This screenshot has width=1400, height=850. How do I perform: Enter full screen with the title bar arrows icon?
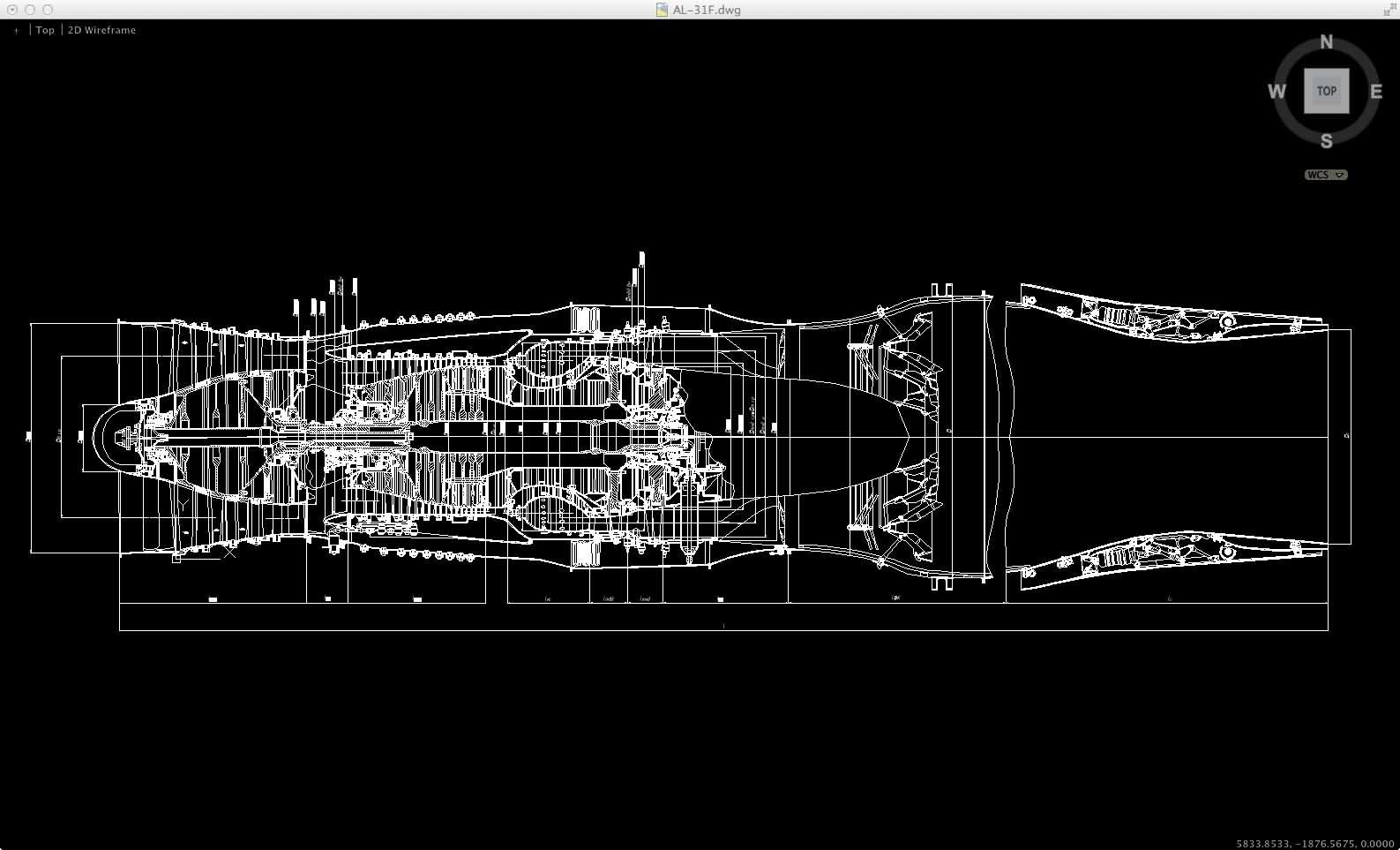(x=1389, y=10)
